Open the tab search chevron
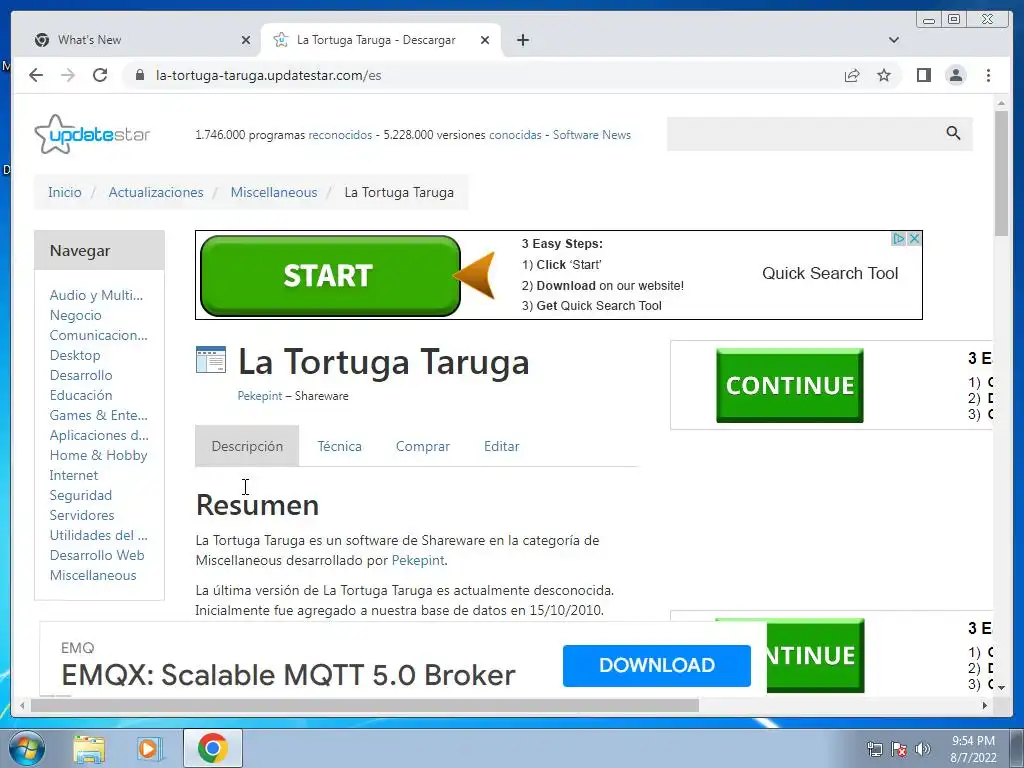 coord(894,40)
